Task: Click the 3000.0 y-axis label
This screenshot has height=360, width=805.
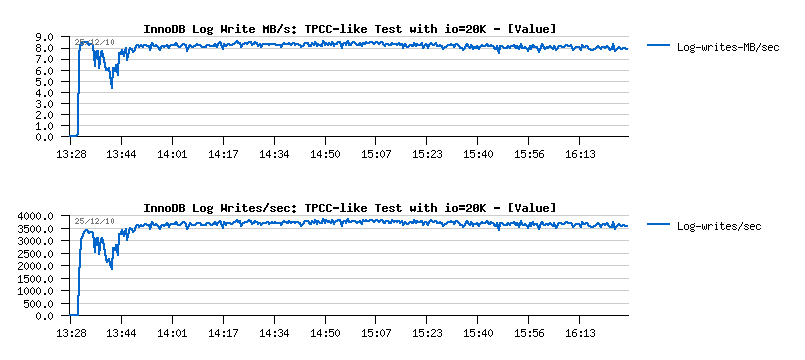Action: click(35, 241)
